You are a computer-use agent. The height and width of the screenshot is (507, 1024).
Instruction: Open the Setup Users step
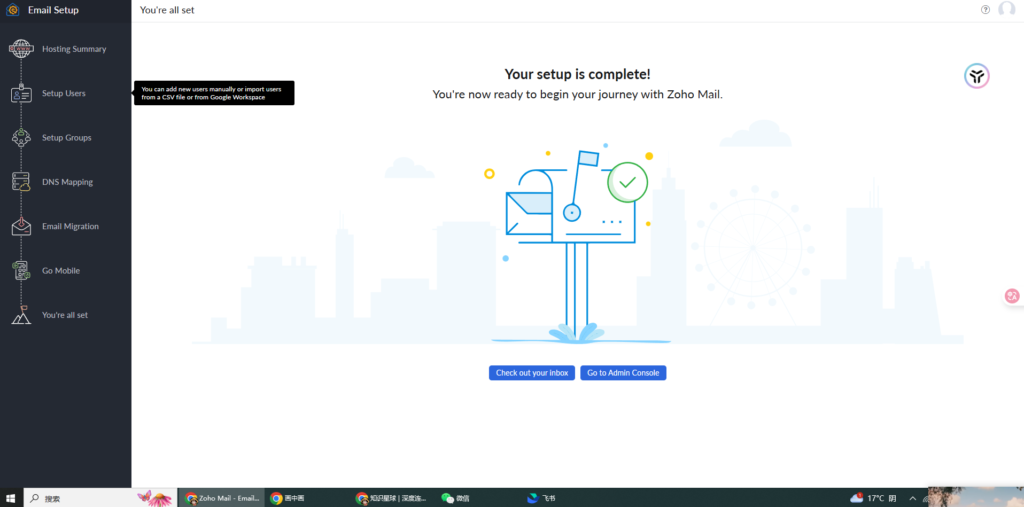tap(63, 93)
